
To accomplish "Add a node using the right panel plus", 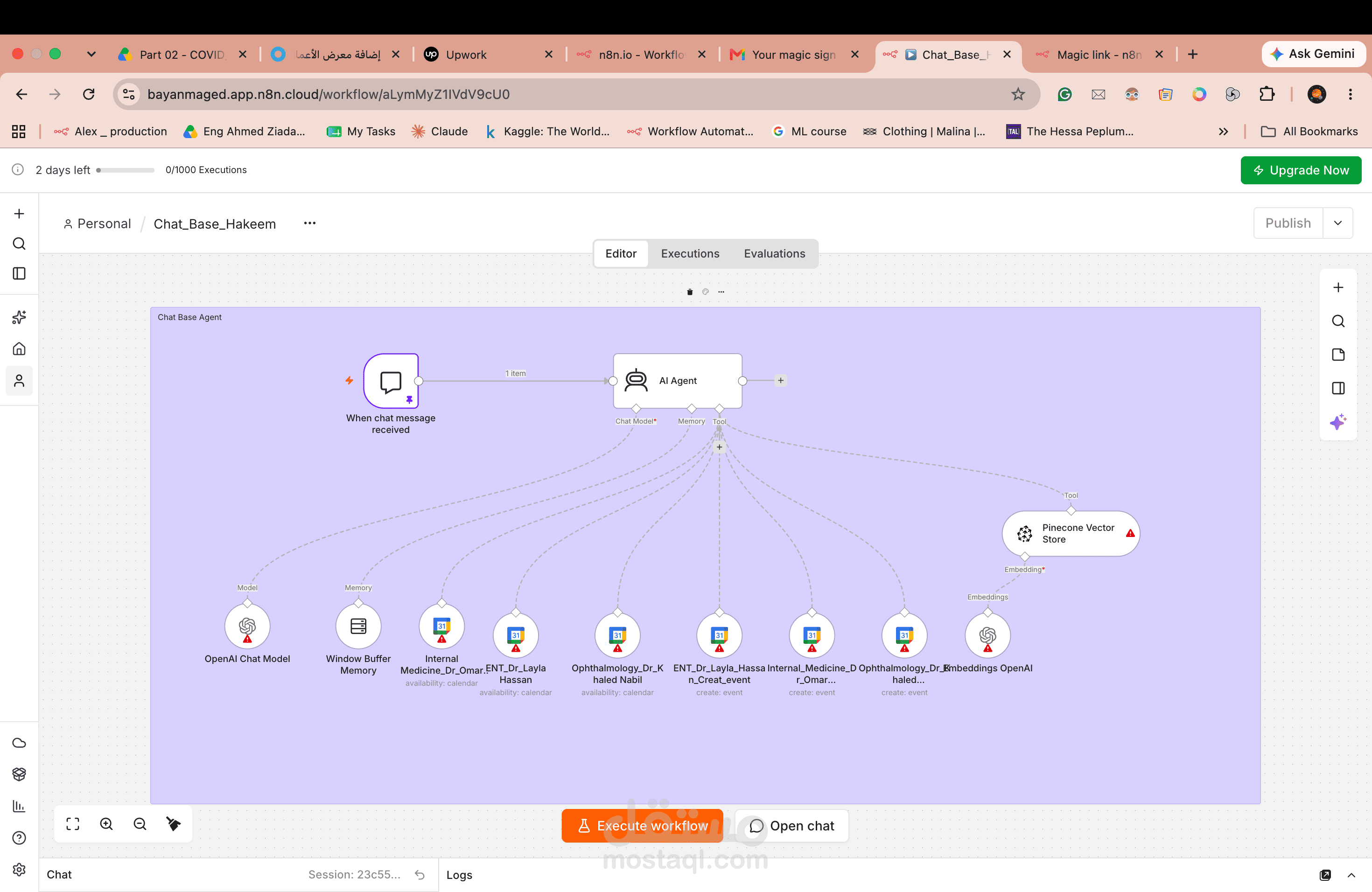I will click(1338, 287).
